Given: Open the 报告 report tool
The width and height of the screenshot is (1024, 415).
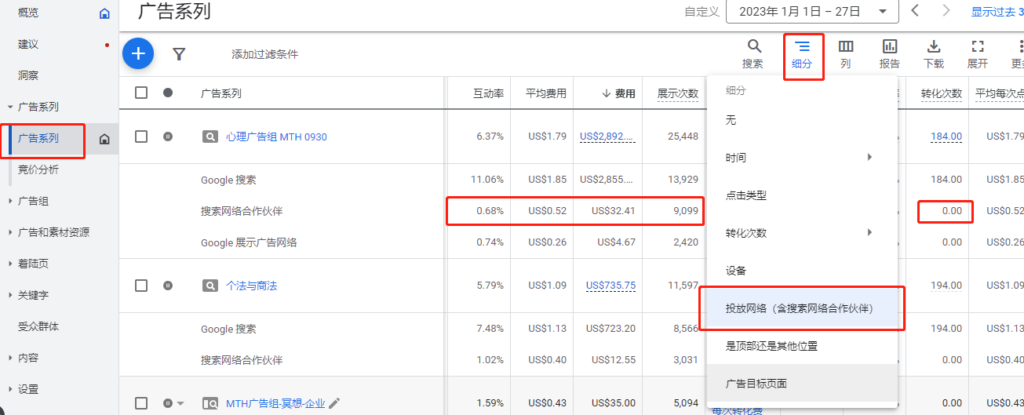Looking at the screenshot, I should pyautogui.click(x=889, y=54).
